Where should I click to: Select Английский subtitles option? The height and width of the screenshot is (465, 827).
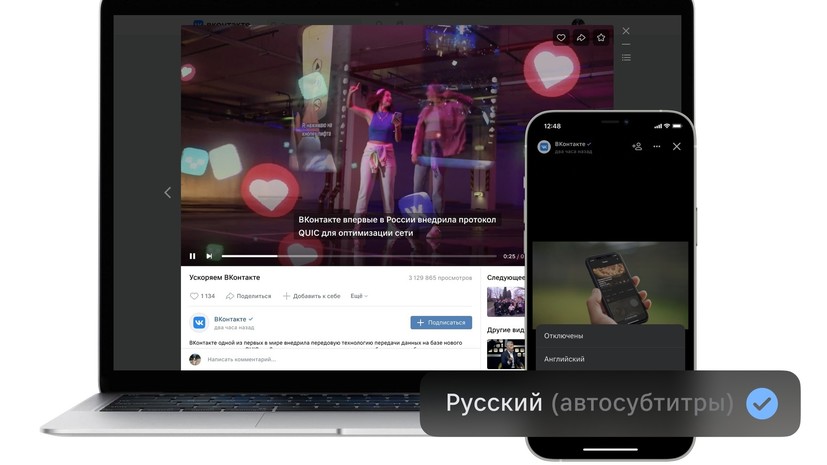click(x=610, y=359)
